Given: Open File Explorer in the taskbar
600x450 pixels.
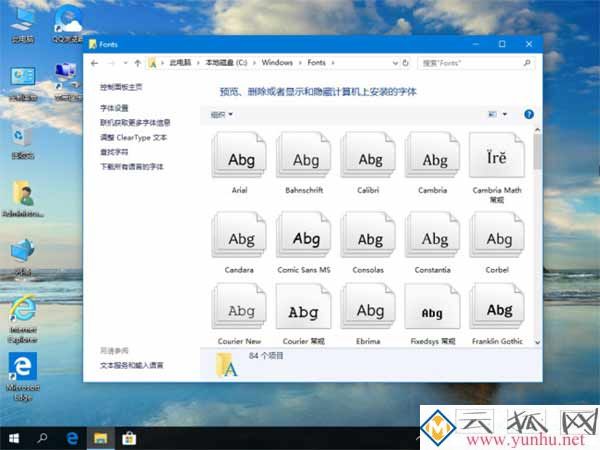Looking at the screenshot, I should [101, 439].
